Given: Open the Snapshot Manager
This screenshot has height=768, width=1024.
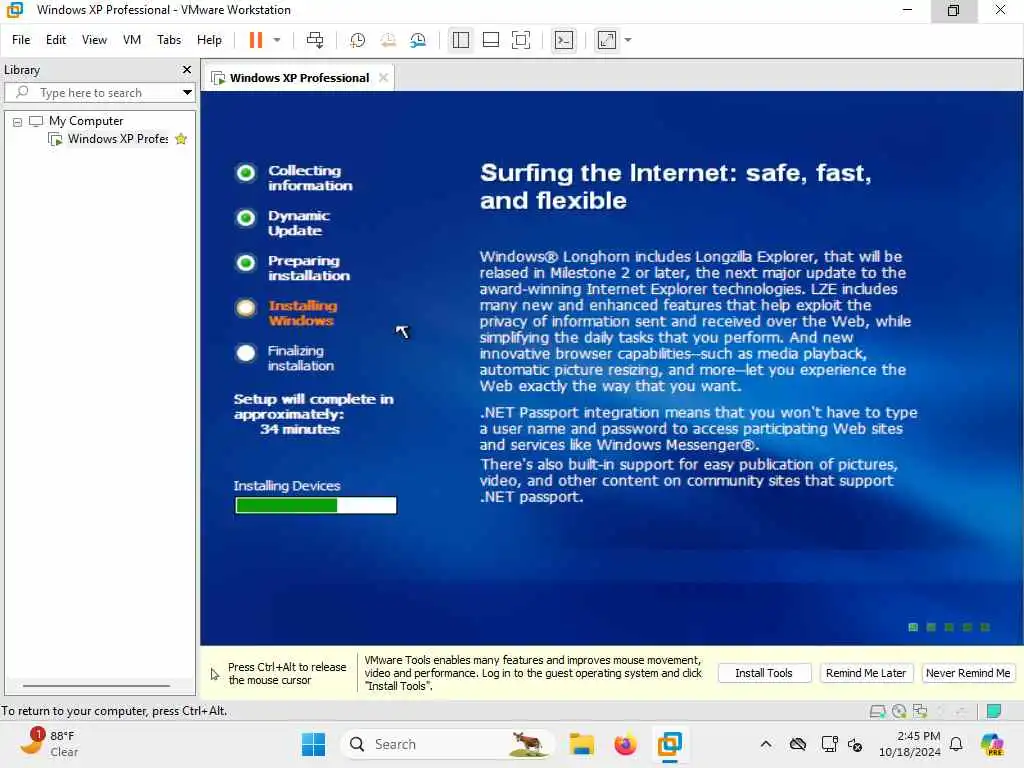Looking at the screenshot, I should point(418,40).
